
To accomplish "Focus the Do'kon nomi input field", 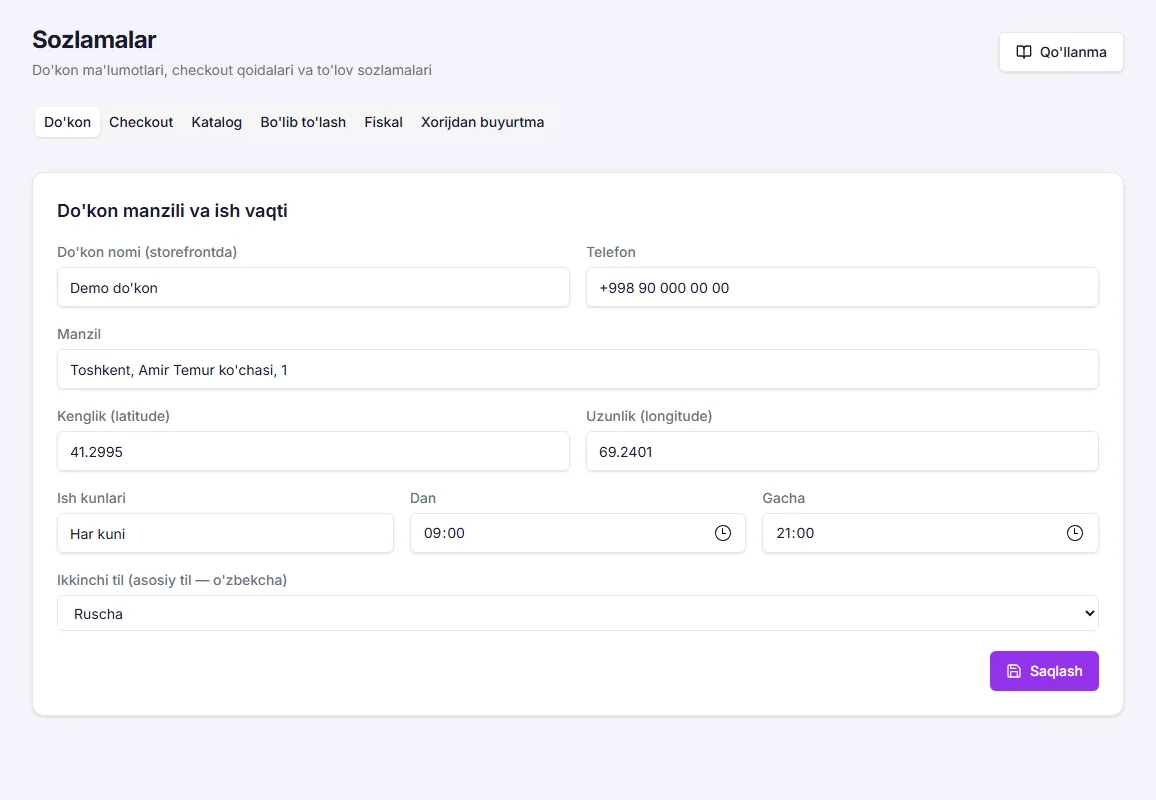I will (x=313, y=288).
